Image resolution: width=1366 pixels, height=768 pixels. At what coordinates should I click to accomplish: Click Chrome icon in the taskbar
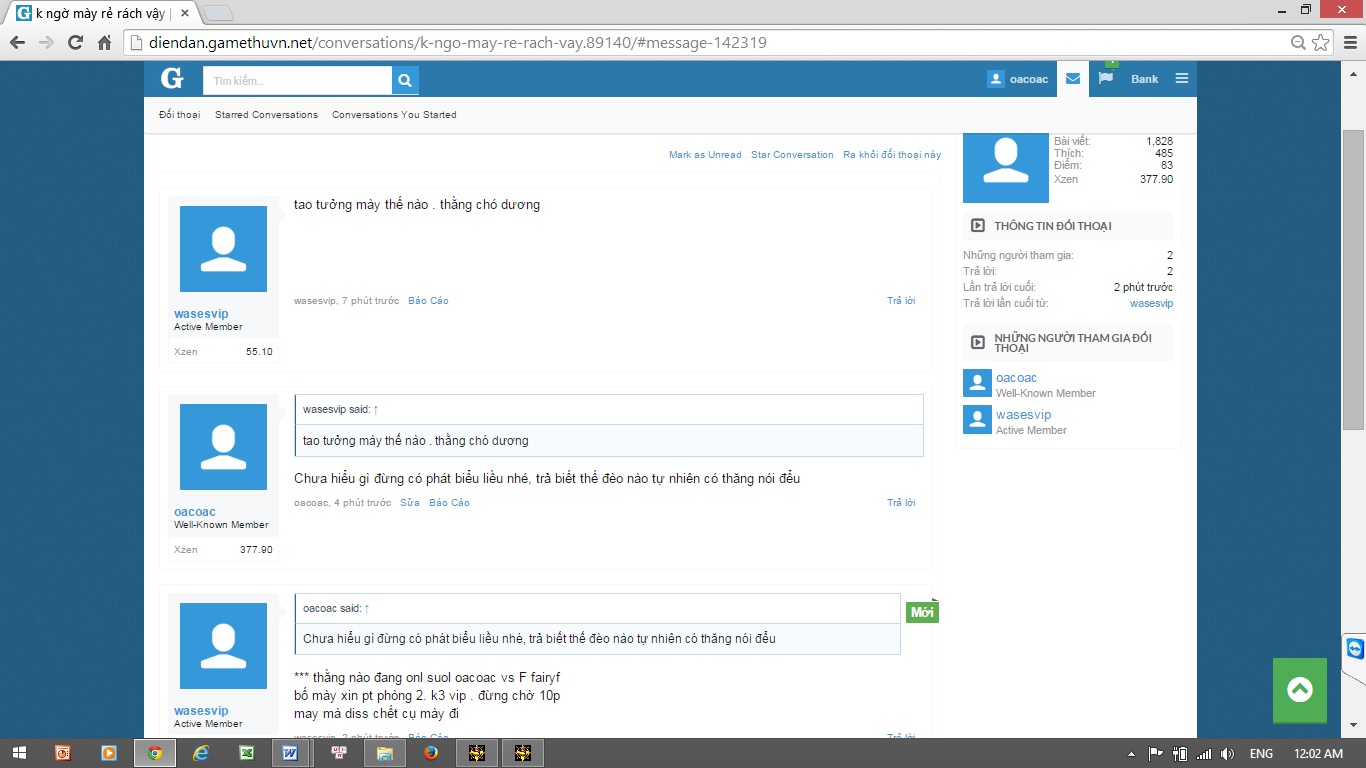point(155,753)
